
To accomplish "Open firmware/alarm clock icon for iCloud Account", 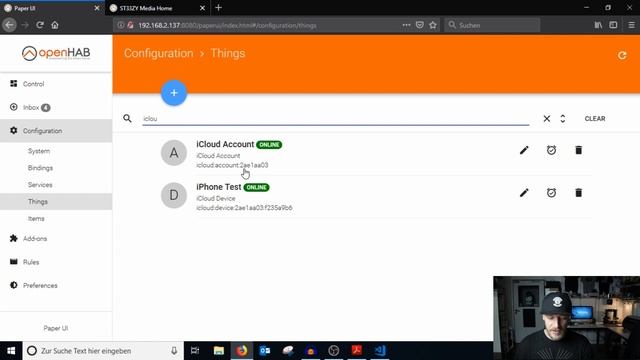I will [551, 150].
